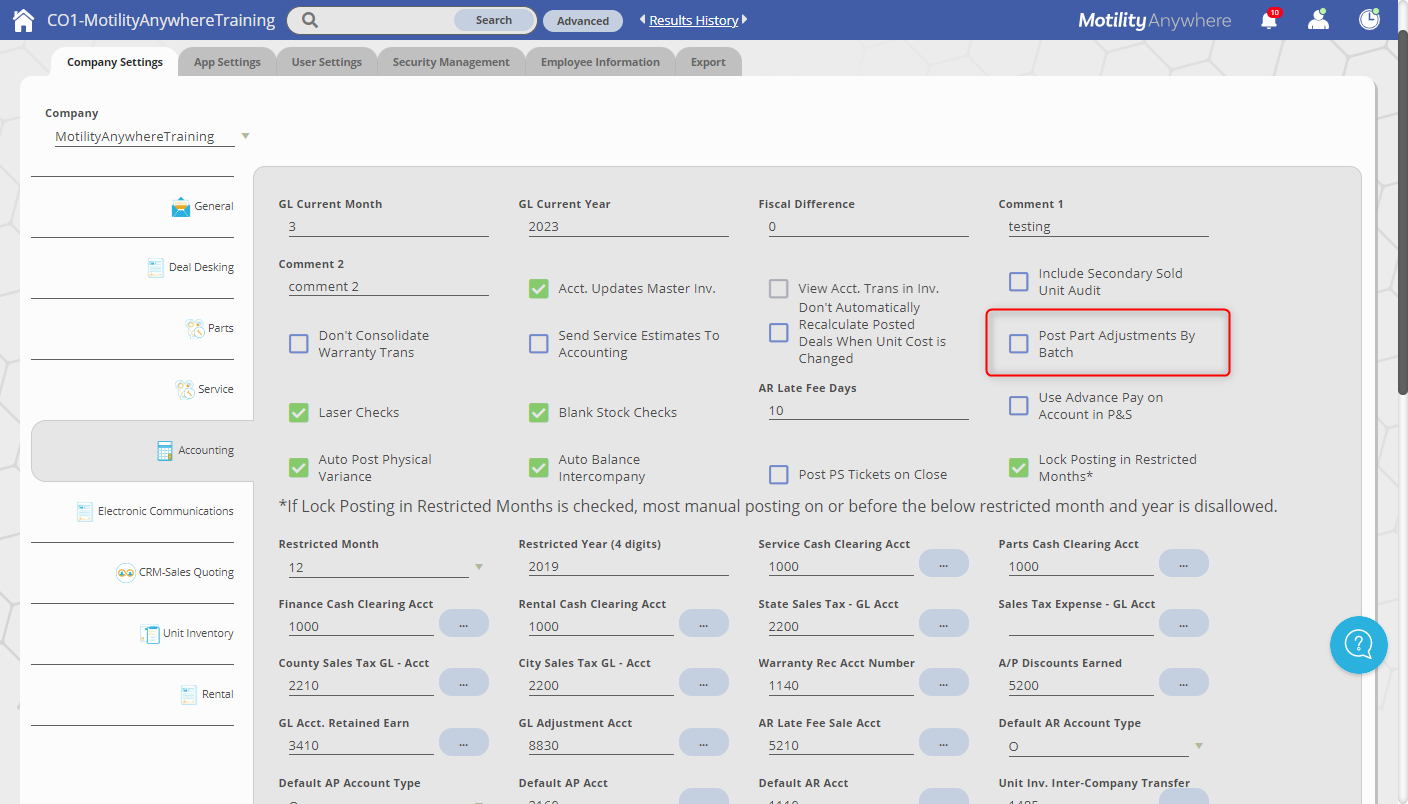
Task: Uncheck Acct. Updates Master Inv.
Action: click(x=539, y=289)
